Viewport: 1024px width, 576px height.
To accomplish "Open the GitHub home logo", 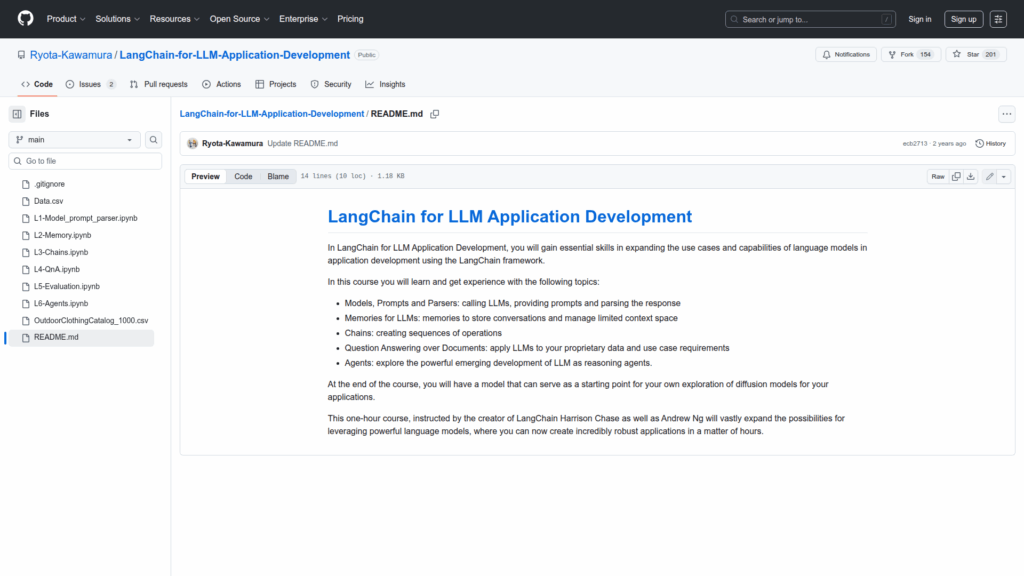I will point(25,19).
